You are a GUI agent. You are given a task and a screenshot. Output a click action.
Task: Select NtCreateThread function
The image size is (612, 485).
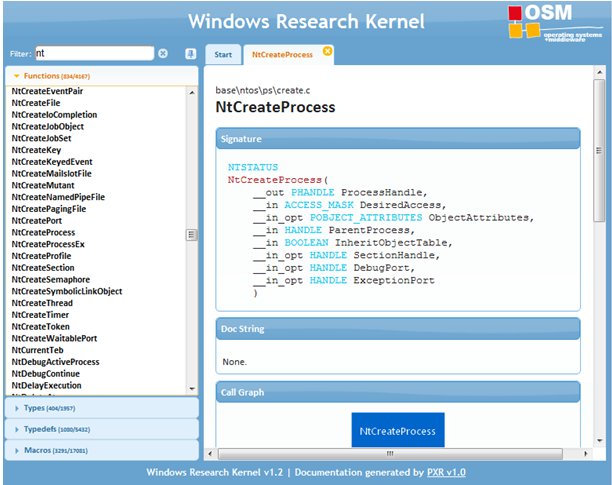coord(42,303)
